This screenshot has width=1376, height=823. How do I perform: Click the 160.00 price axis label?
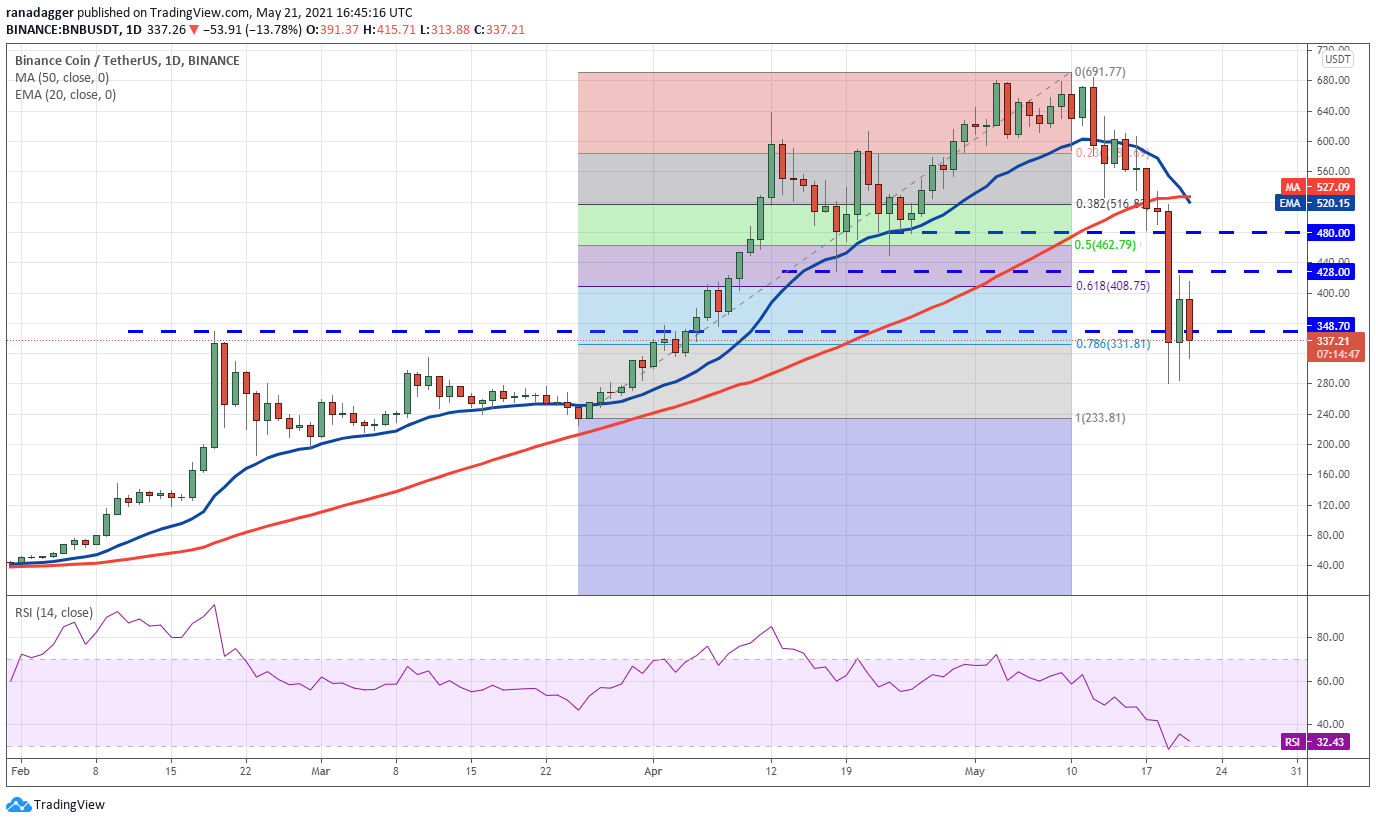tap(1335, 475)
